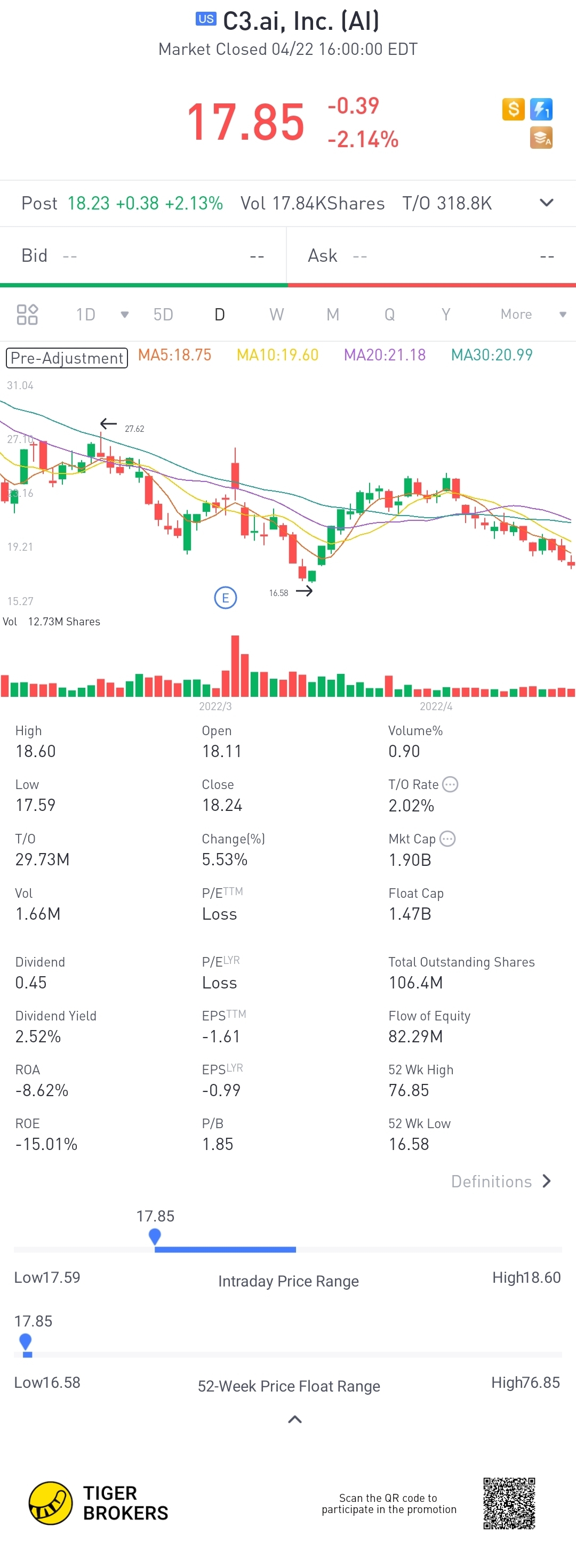This screenshot has height=1568, width=576.
Task: Tap the Low 17.59 stat
Action: pos(35,795)
